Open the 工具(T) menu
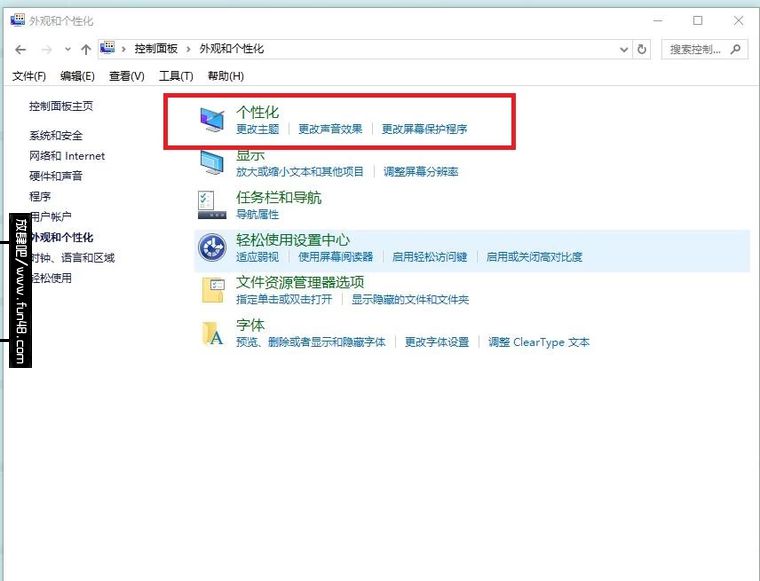The height and width of the screenshot is (581, 760). [x=176, y=76]
